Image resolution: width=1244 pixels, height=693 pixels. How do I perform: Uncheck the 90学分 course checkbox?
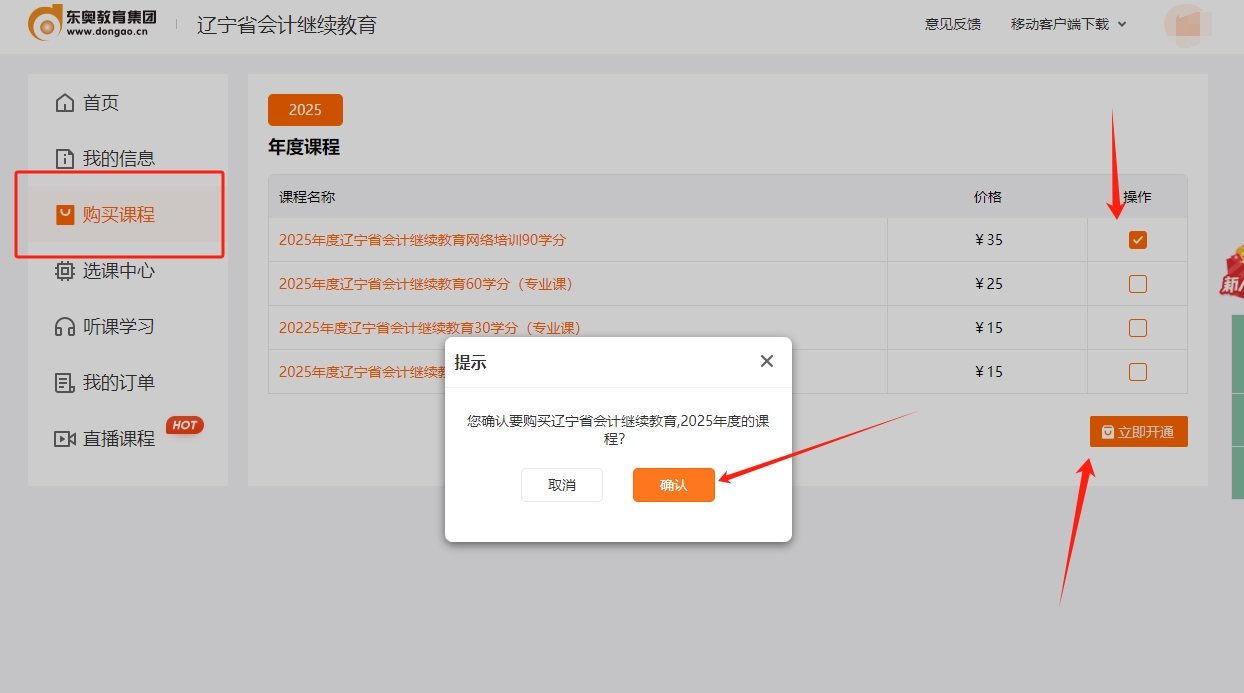tap(1136, 239)
